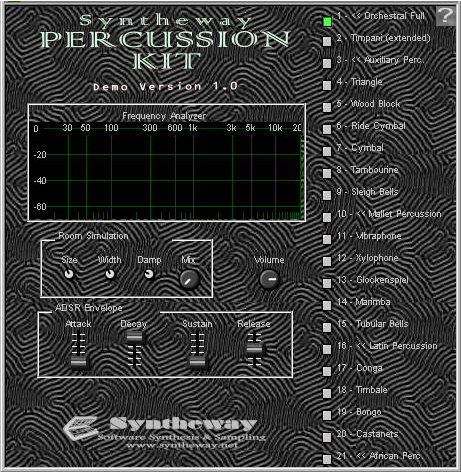Click the Attack slider handle

point(78,362)
